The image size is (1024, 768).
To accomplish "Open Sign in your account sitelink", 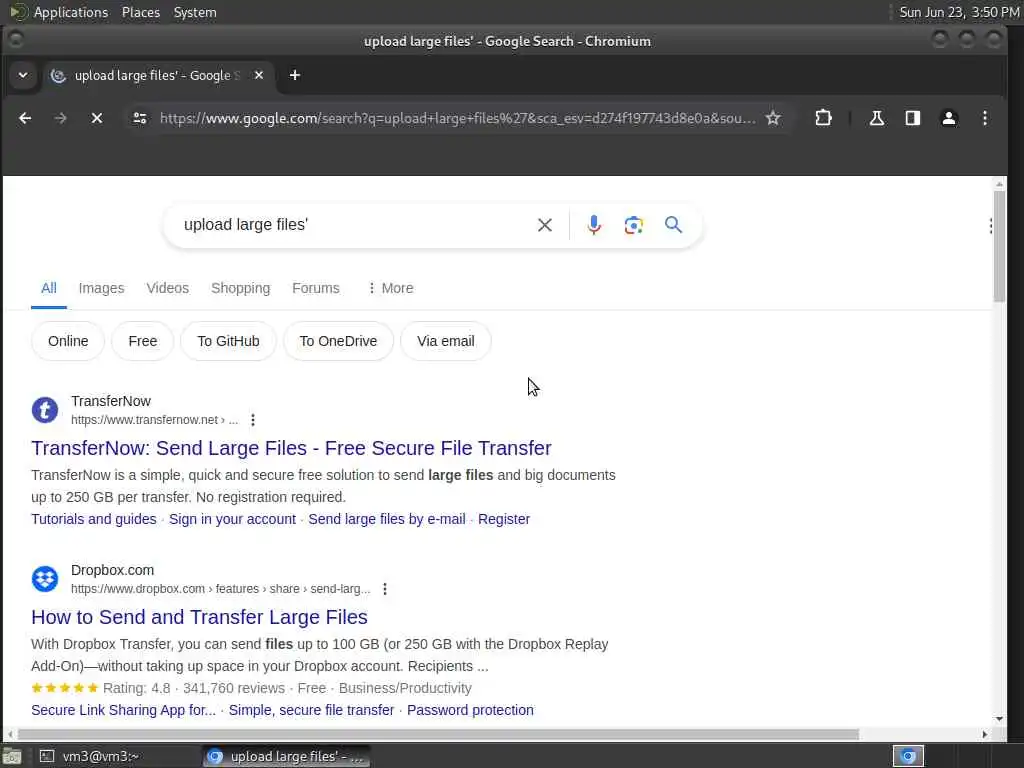I will pos(232,519).
